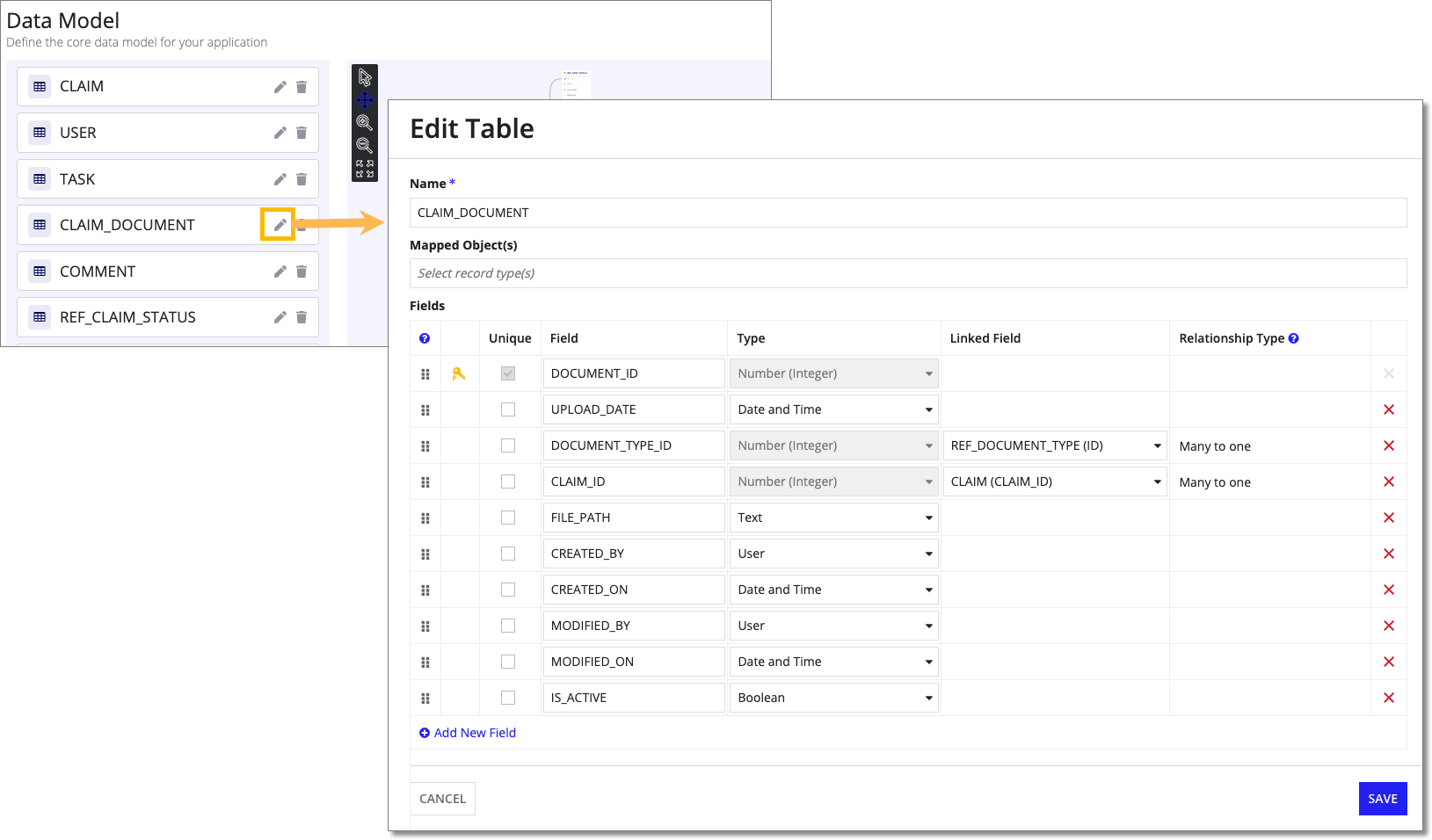Select the CLAIM_DOCUMENT table in list
This screenshot has height=840, width=1432.
click(x=167, y=225)
